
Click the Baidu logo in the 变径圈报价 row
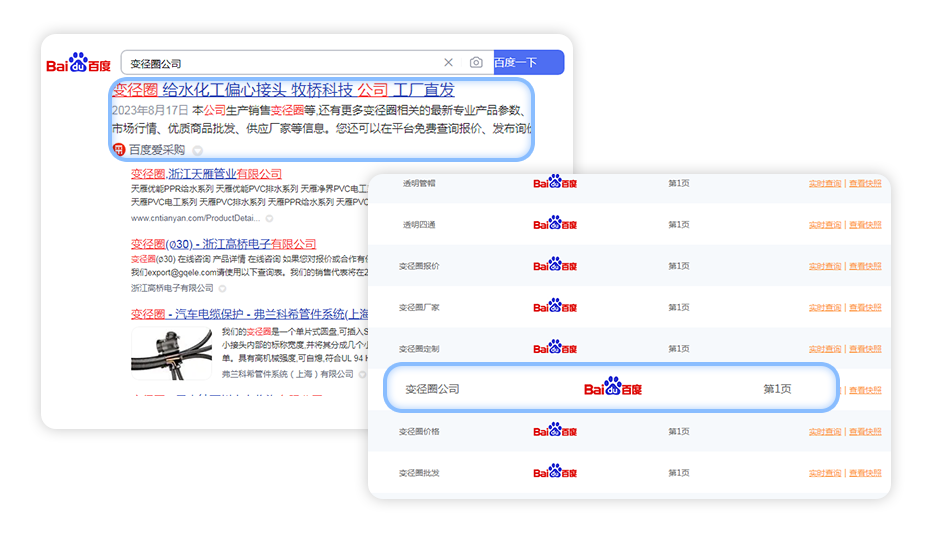coord(555,264)
